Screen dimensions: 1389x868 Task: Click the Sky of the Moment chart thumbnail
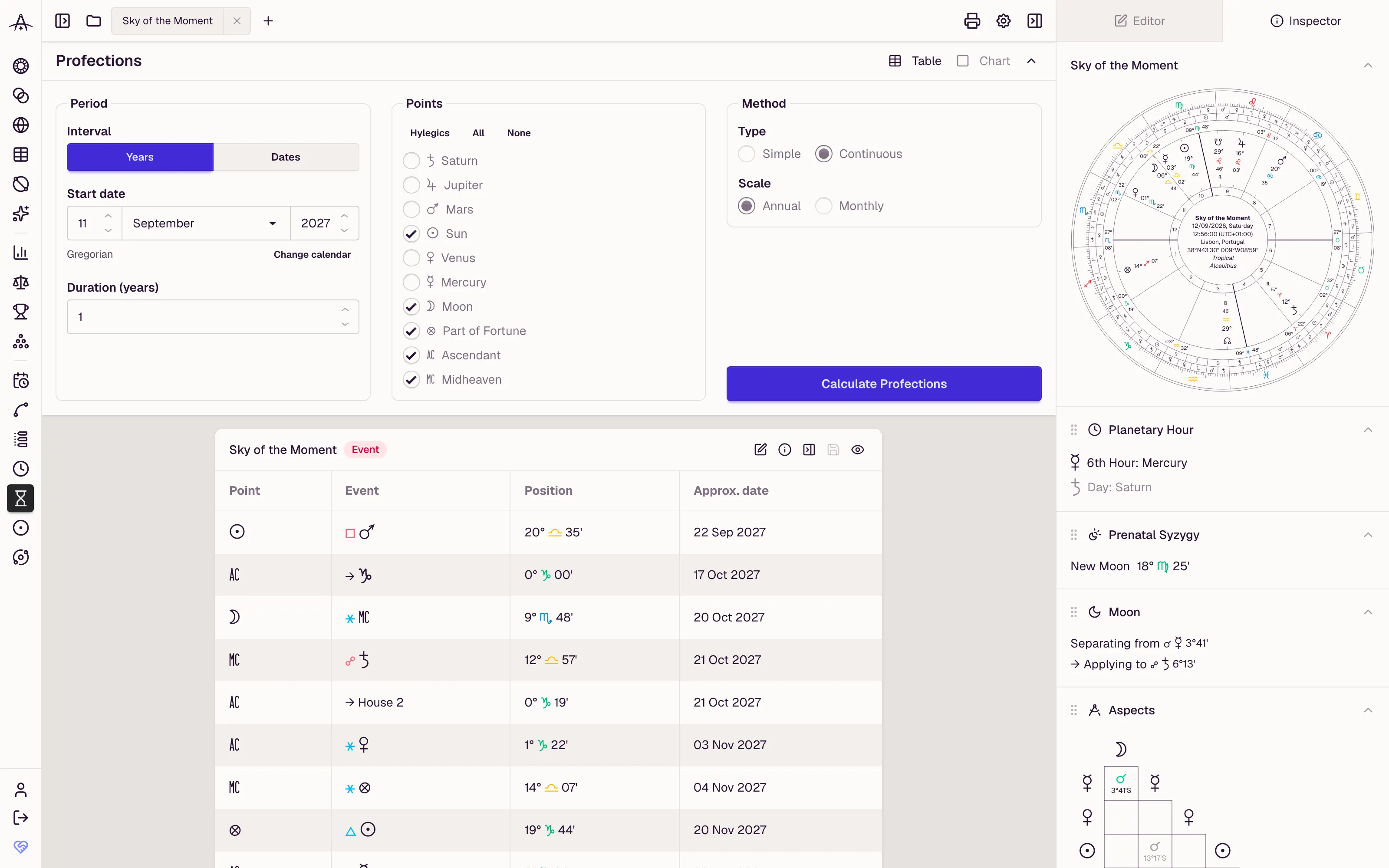pos(1223,240)
